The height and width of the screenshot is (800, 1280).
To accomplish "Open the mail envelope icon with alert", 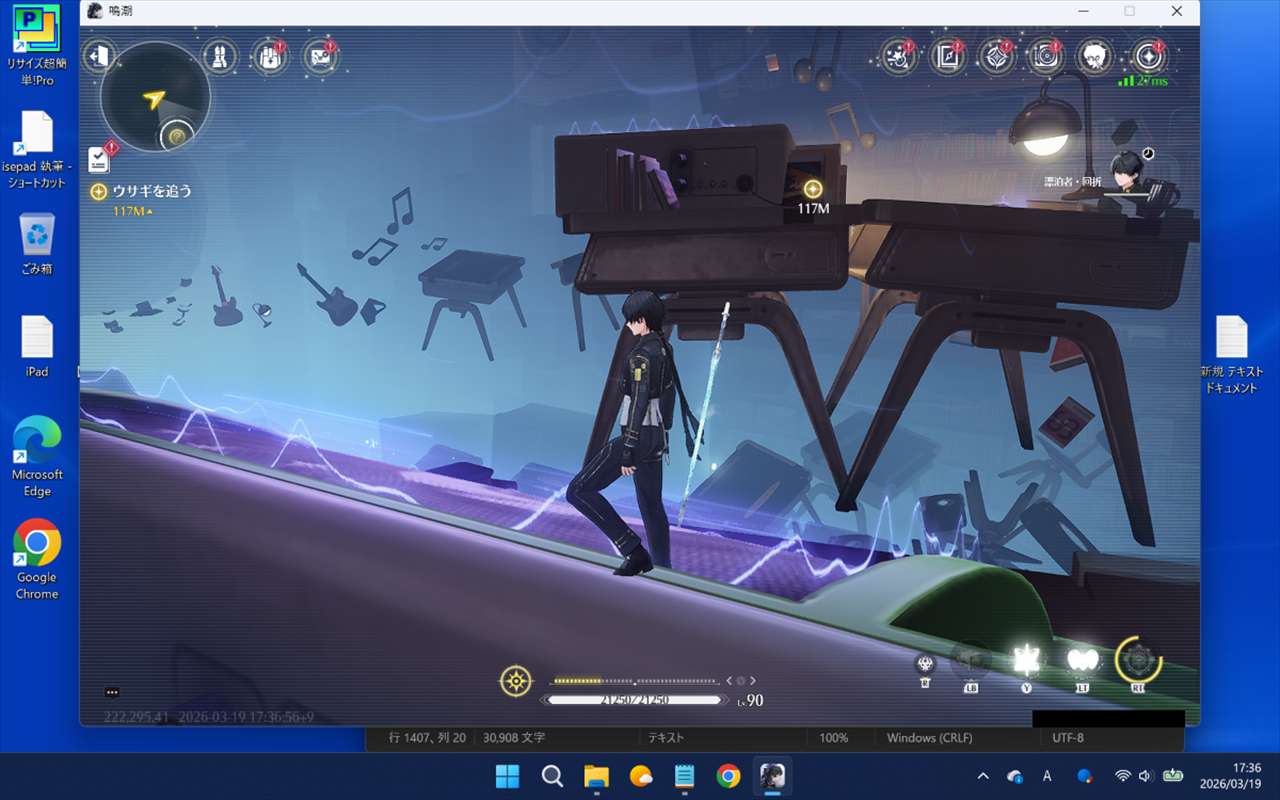I will [x=319, y=57].
